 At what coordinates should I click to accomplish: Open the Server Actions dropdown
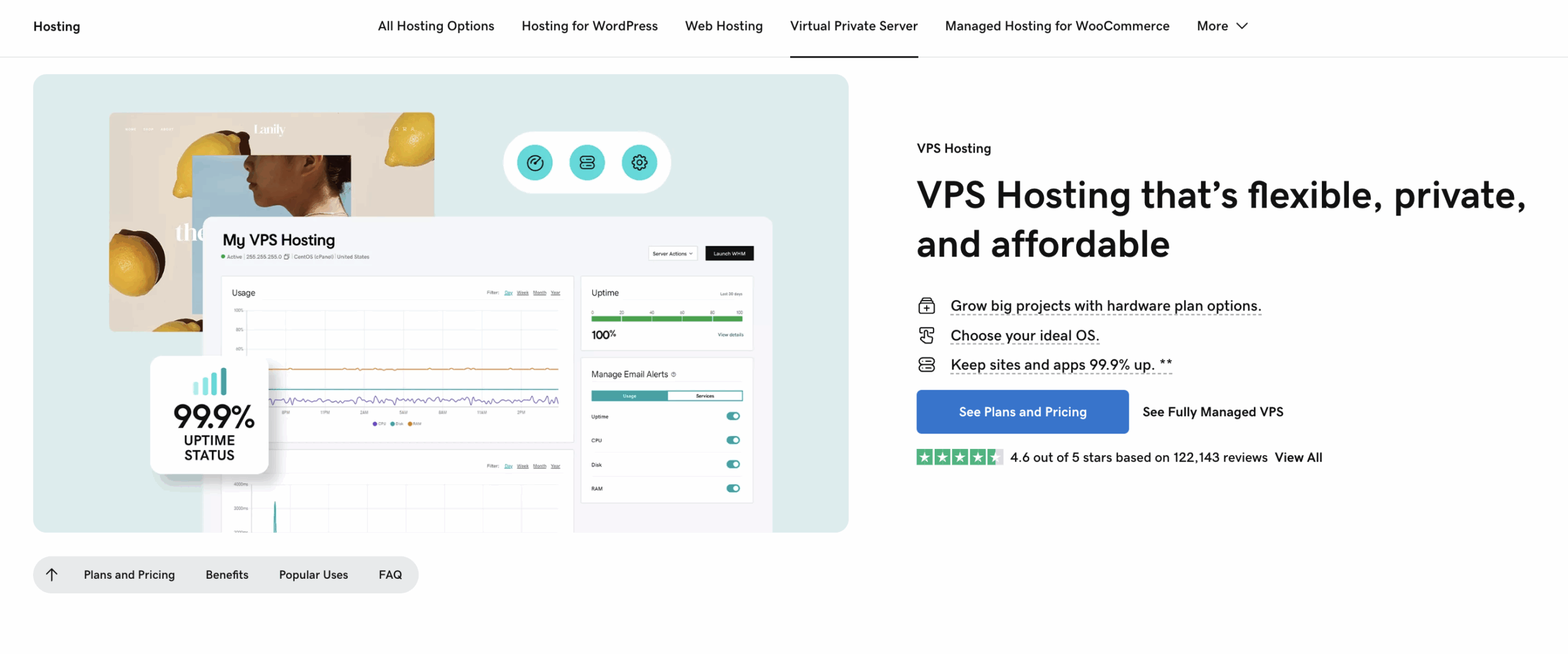[673, 254]
